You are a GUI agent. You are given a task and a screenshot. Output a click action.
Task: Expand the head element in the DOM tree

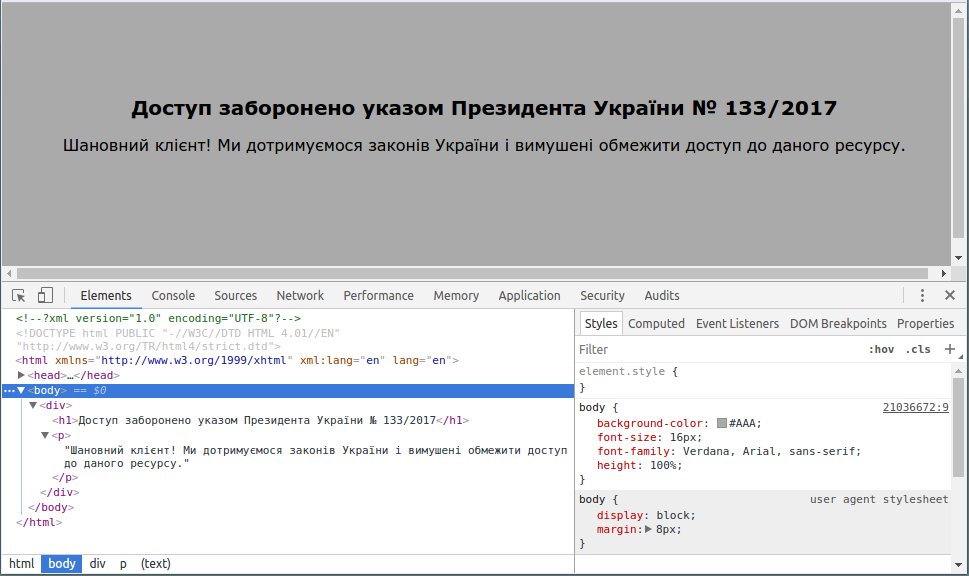coord(22,375)
